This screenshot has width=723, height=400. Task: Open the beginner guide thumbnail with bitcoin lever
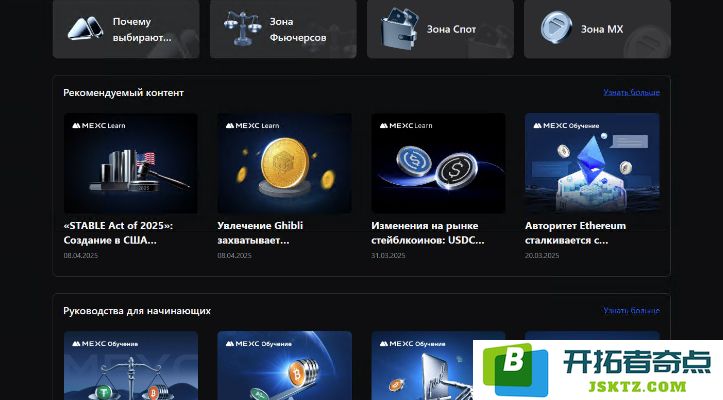[x=284, y=365]
